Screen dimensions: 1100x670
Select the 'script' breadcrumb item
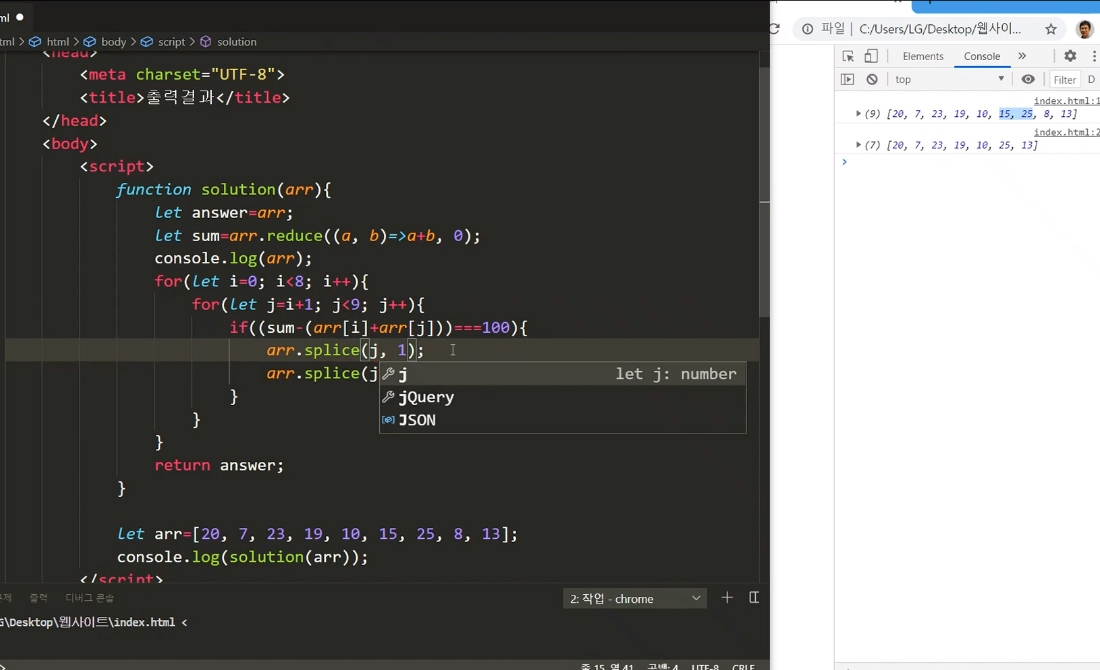click(x=171, y=42)
